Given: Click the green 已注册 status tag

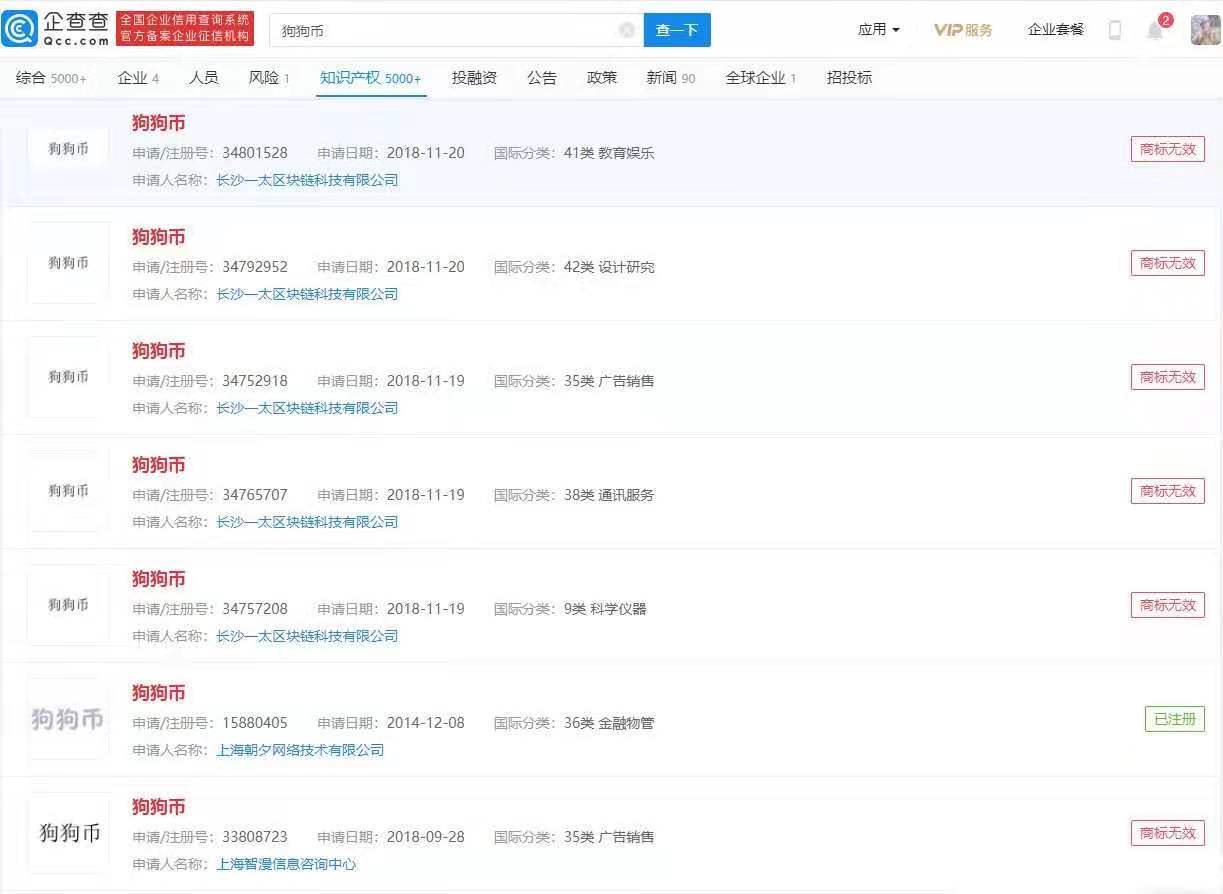Looking at the screenshot, I should tap(1175, 720).
